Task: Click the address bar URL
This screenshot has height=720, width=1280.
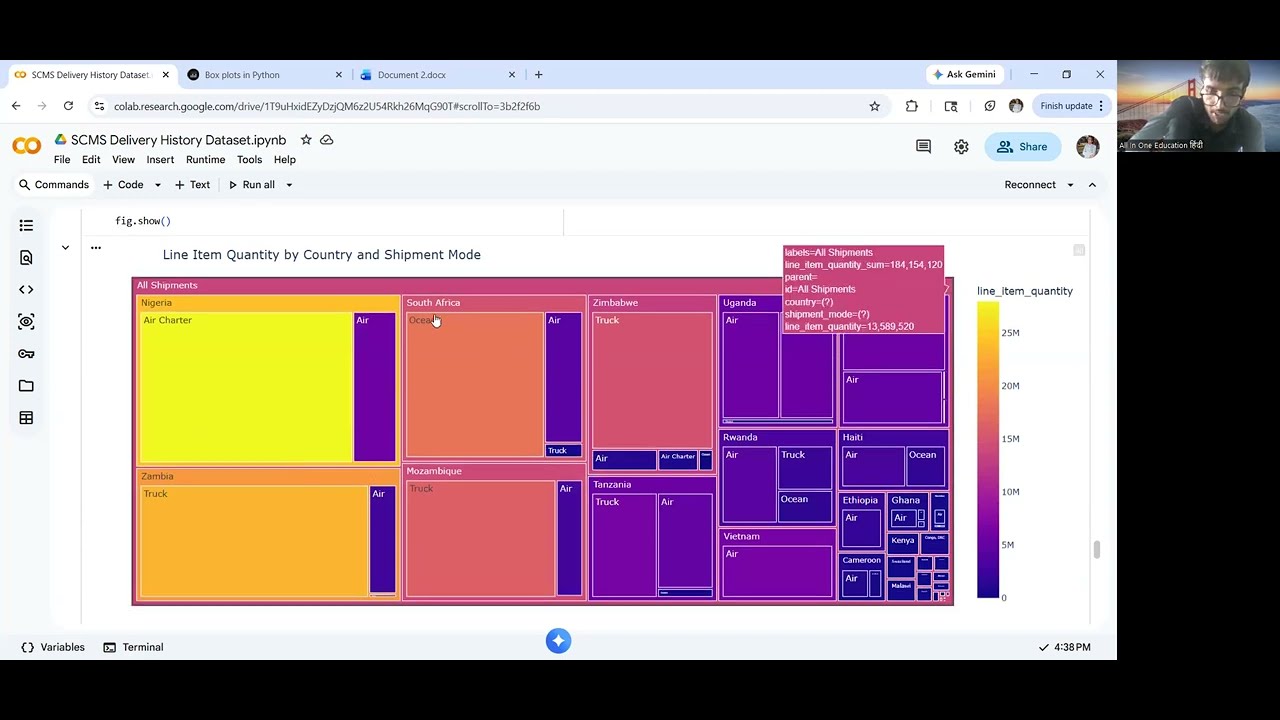Action: pyautogui.click(x=327, y=106)
